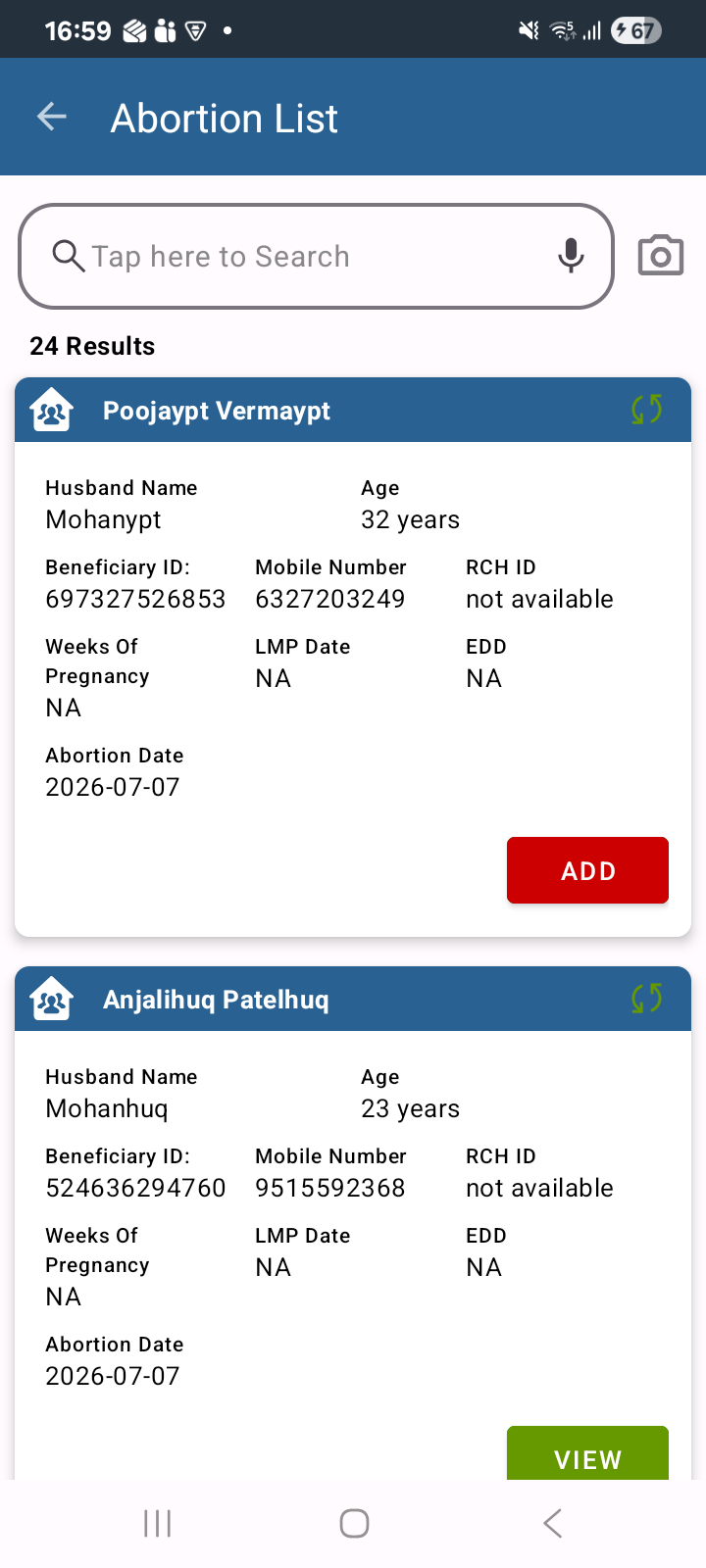
Task: Tap beneficiary ID 697327526853
Action: [135, 599]
